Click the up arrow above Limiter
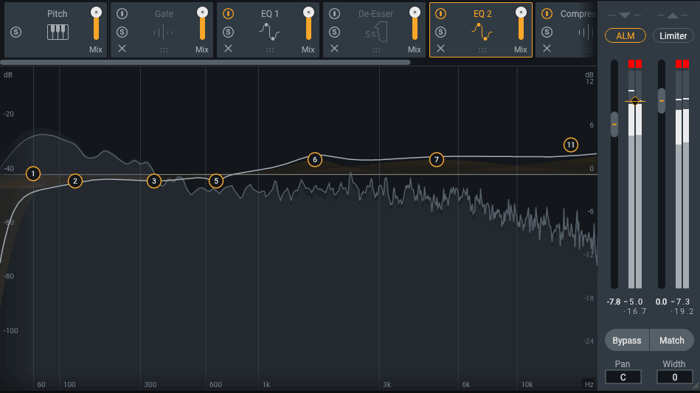Image resolution: width=700 pixels, height=393 pixels. click(x=672, y=15)
